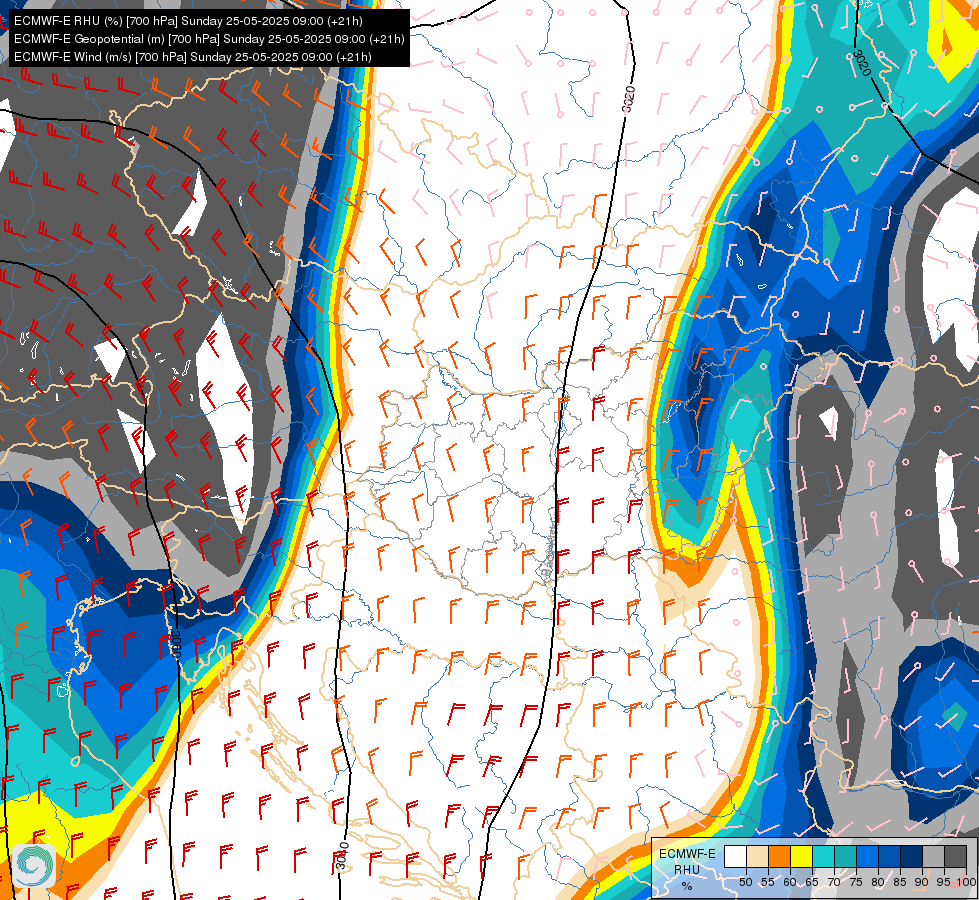
Task: Click the legend label '60'
Action: (790, 882)
